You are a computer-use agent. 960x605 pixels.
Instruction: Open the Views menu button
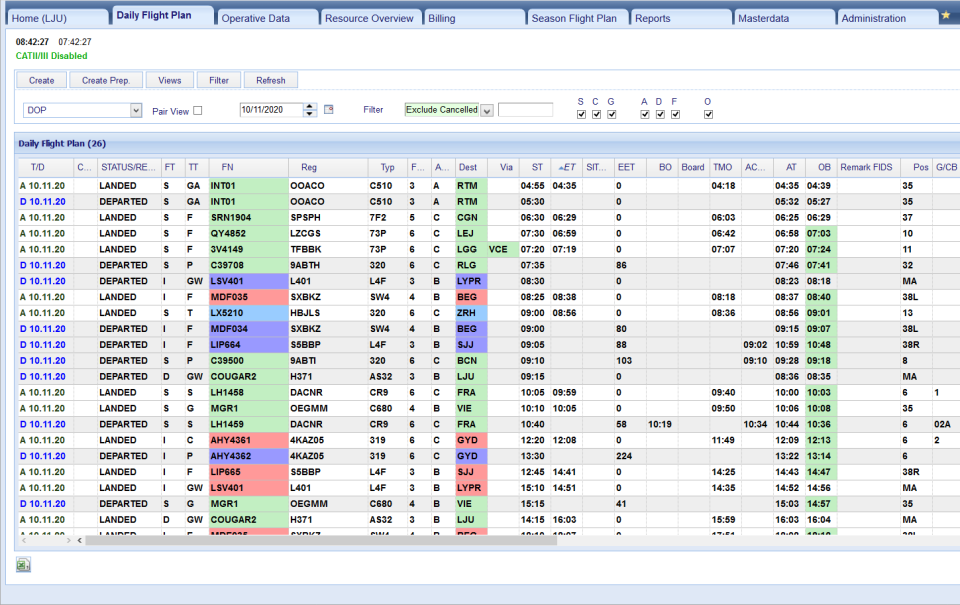tap(170, 79)
